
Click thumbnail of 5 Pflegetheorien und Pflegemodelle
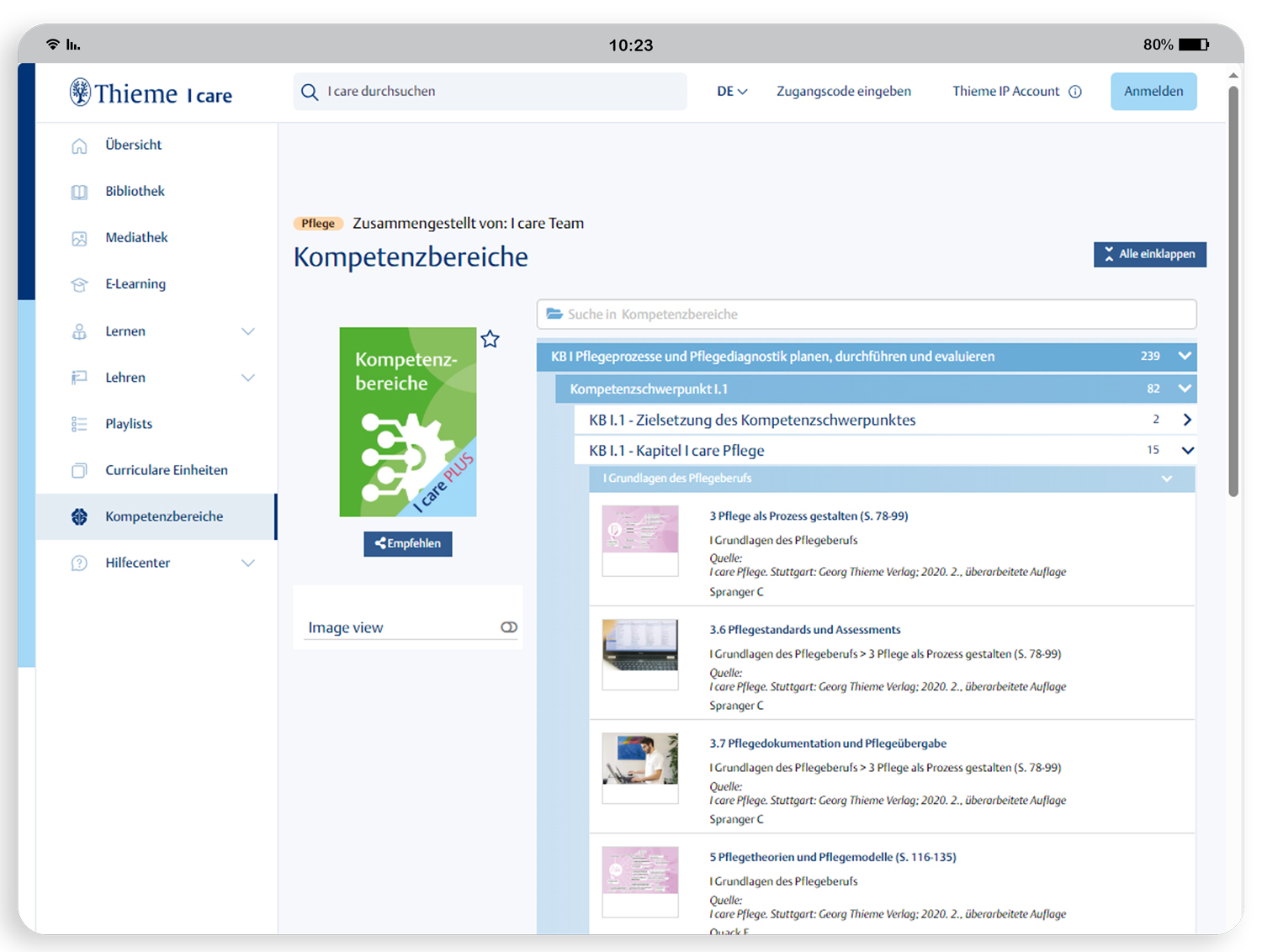(x=640, y=881)
